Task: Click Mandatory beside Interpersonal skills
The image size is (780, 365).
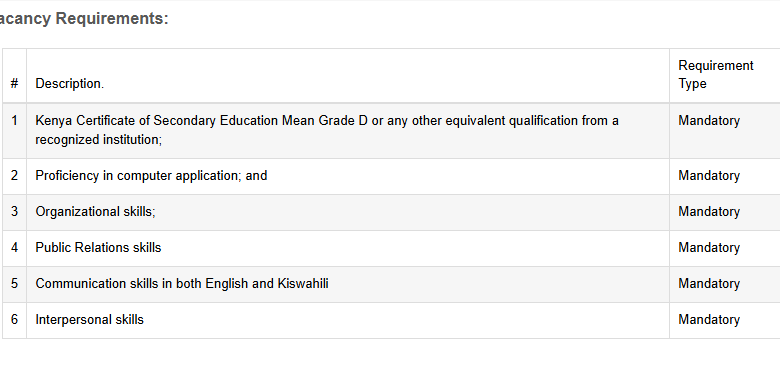Action: pyautogui.click(x=709, y=319)
